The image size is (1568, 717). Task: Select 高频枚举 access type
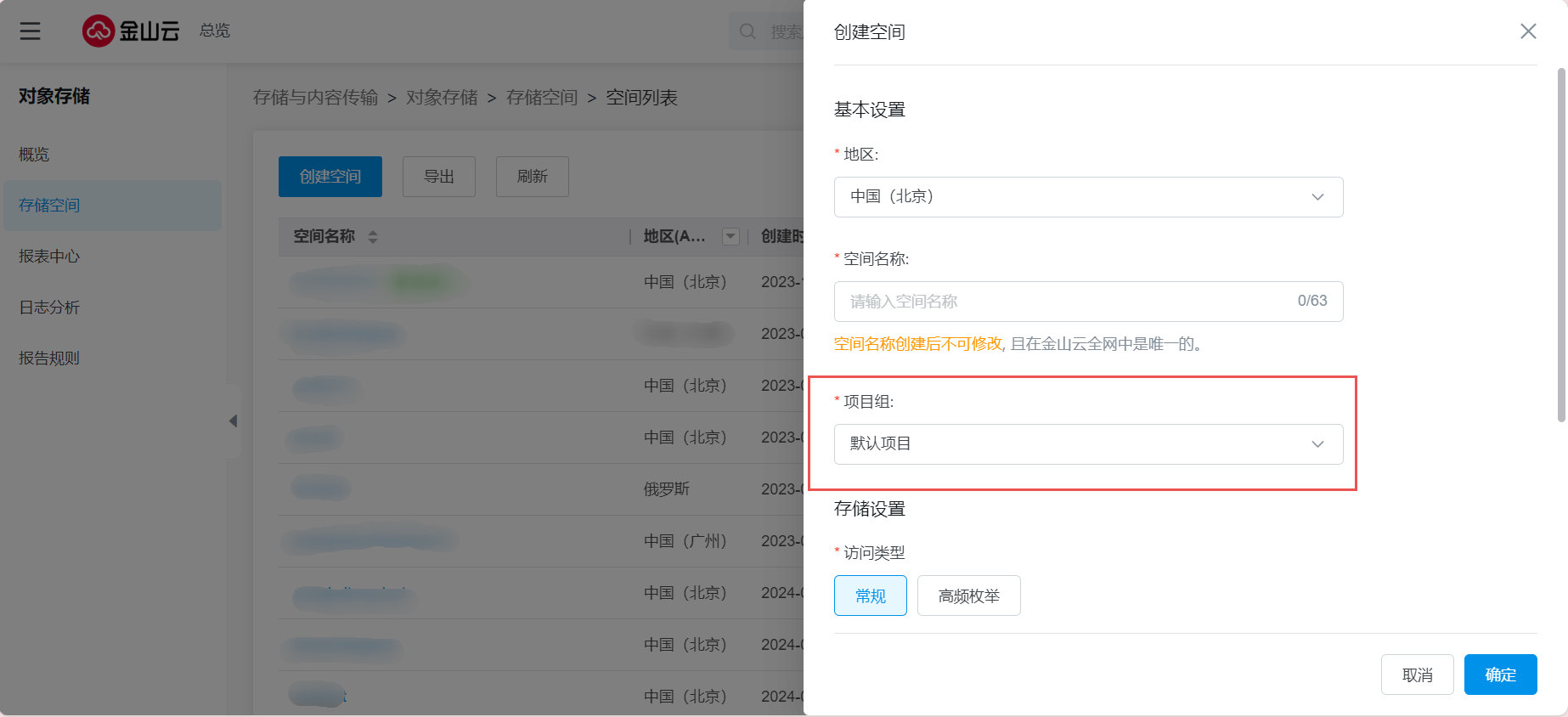coord(968,596)
